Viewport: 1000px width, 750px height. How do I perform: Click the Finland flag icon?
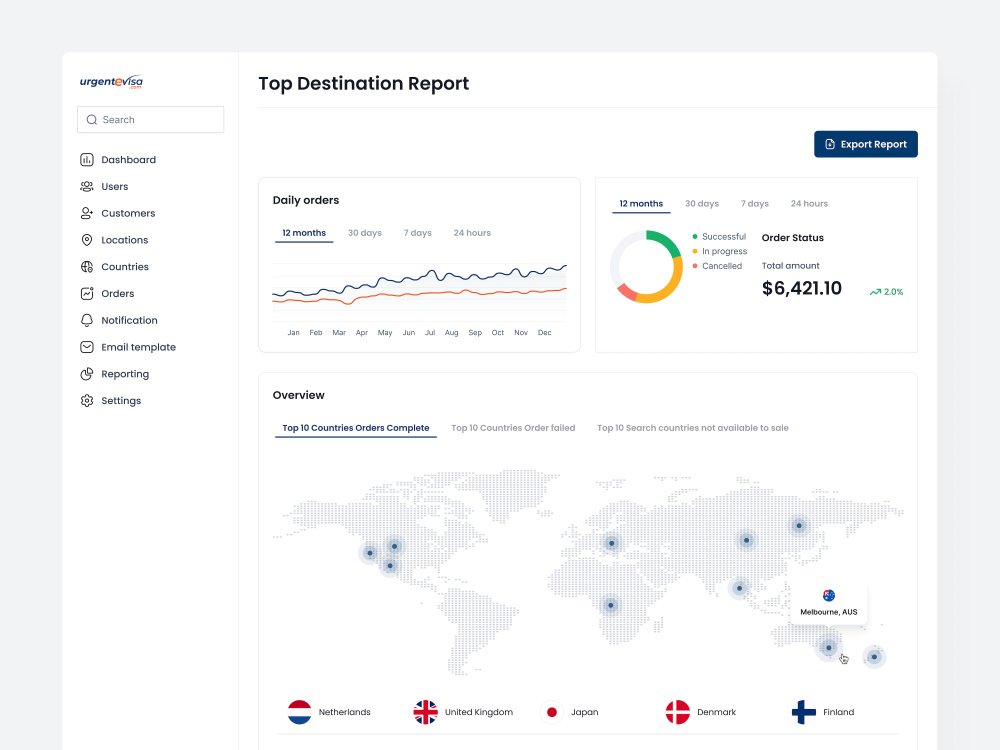[x=804, y=712]
